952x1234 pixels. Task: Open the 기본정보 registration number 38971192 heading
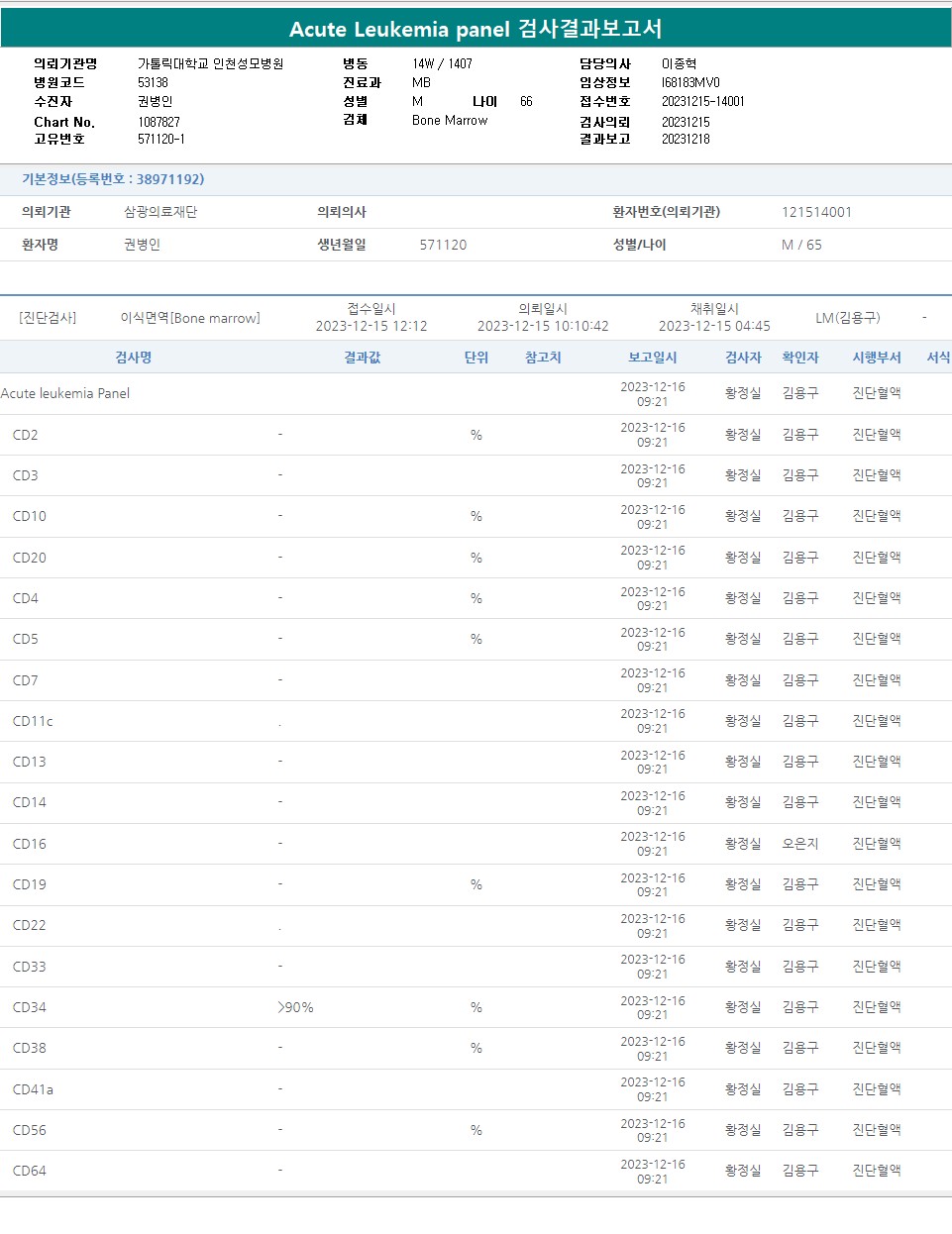coord(113,179)
